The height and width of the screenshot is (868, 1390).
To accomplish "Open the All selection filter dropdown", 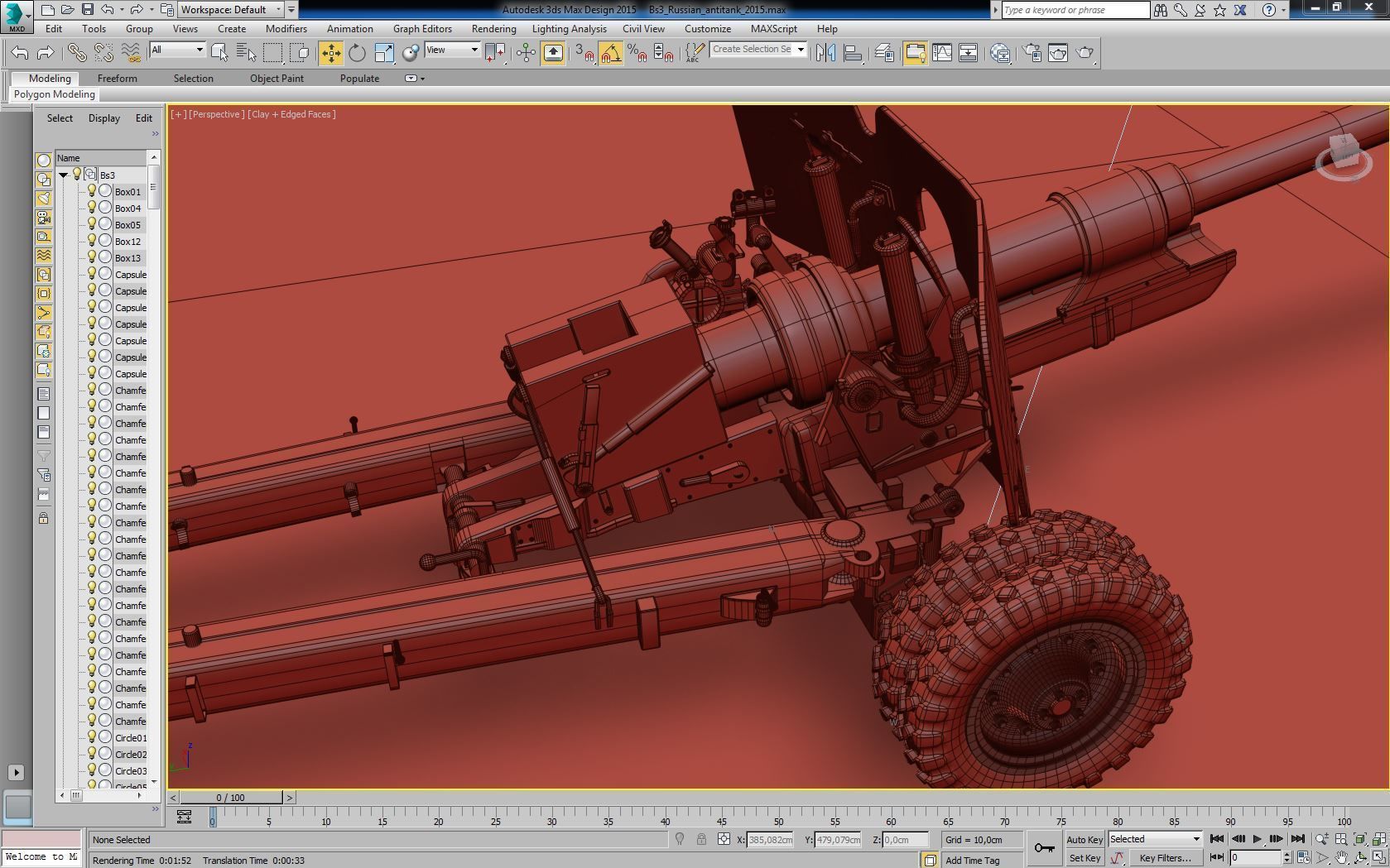I will pos(177,50).
